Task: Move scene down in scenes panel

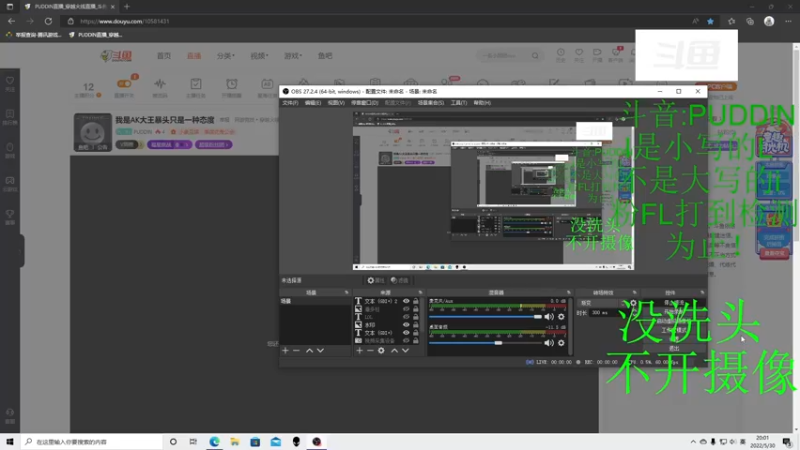Action: click(x=320, y=351)
